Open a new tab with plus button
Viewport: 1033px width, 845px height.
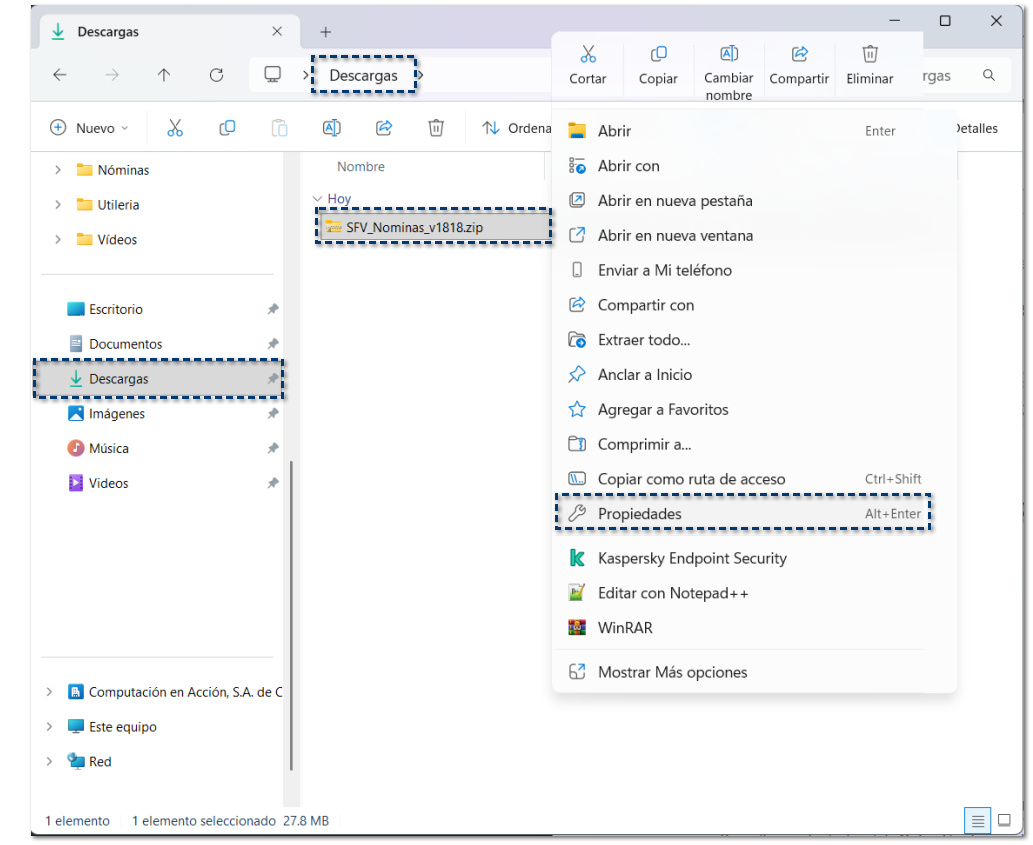pyautogui.click(x=325, y=32)
